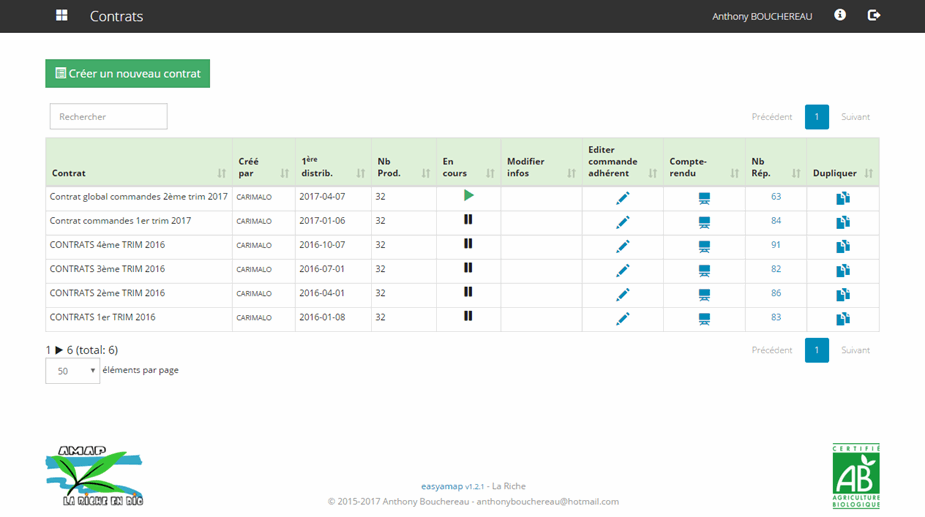Open report for CONTRATS 2ème TRIM 2016
This screenshot has height=517, width=925.
[704, 295]
